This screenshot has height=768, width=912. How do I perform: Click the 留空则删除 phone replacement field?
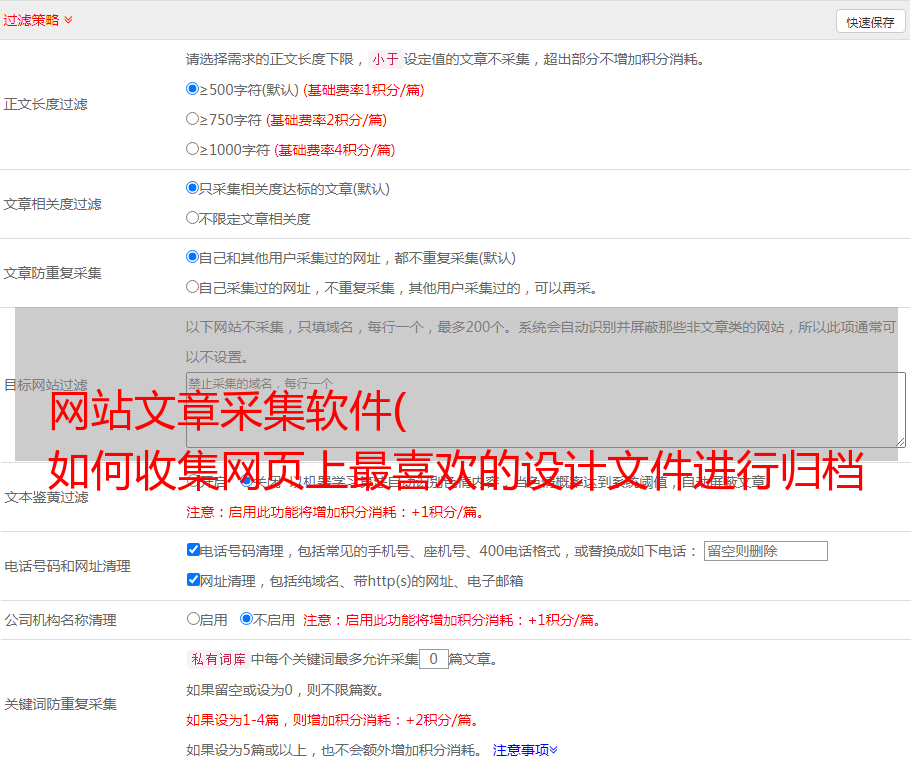tap(765, 551)
